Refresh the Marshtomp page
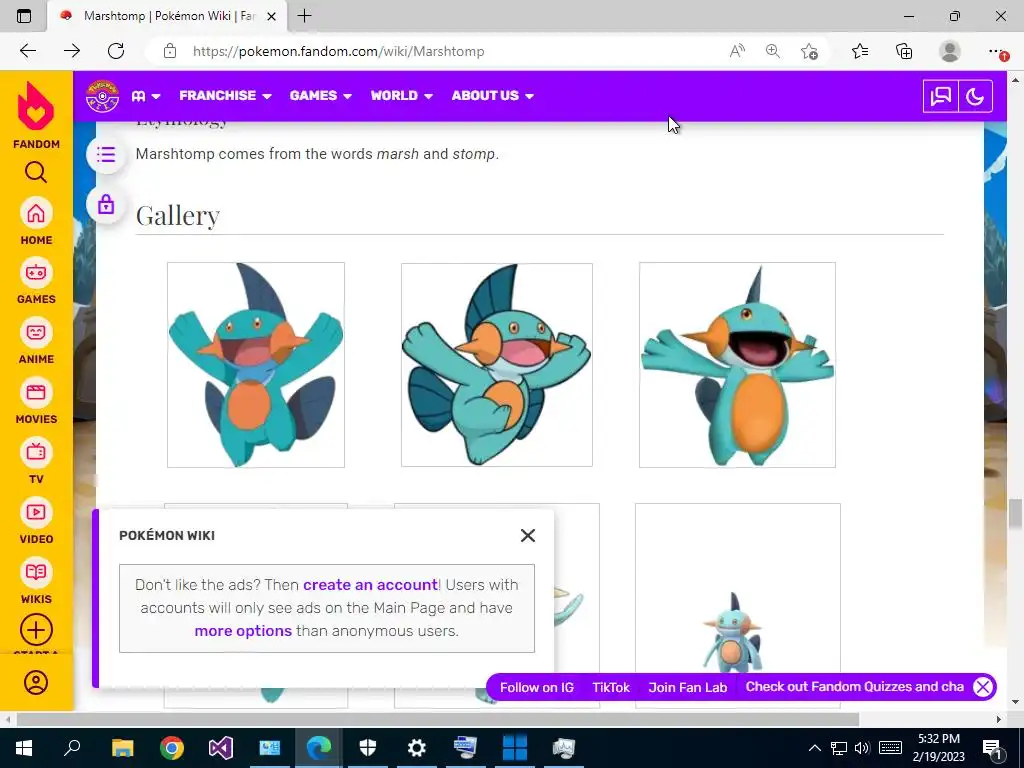 (116, 51)
